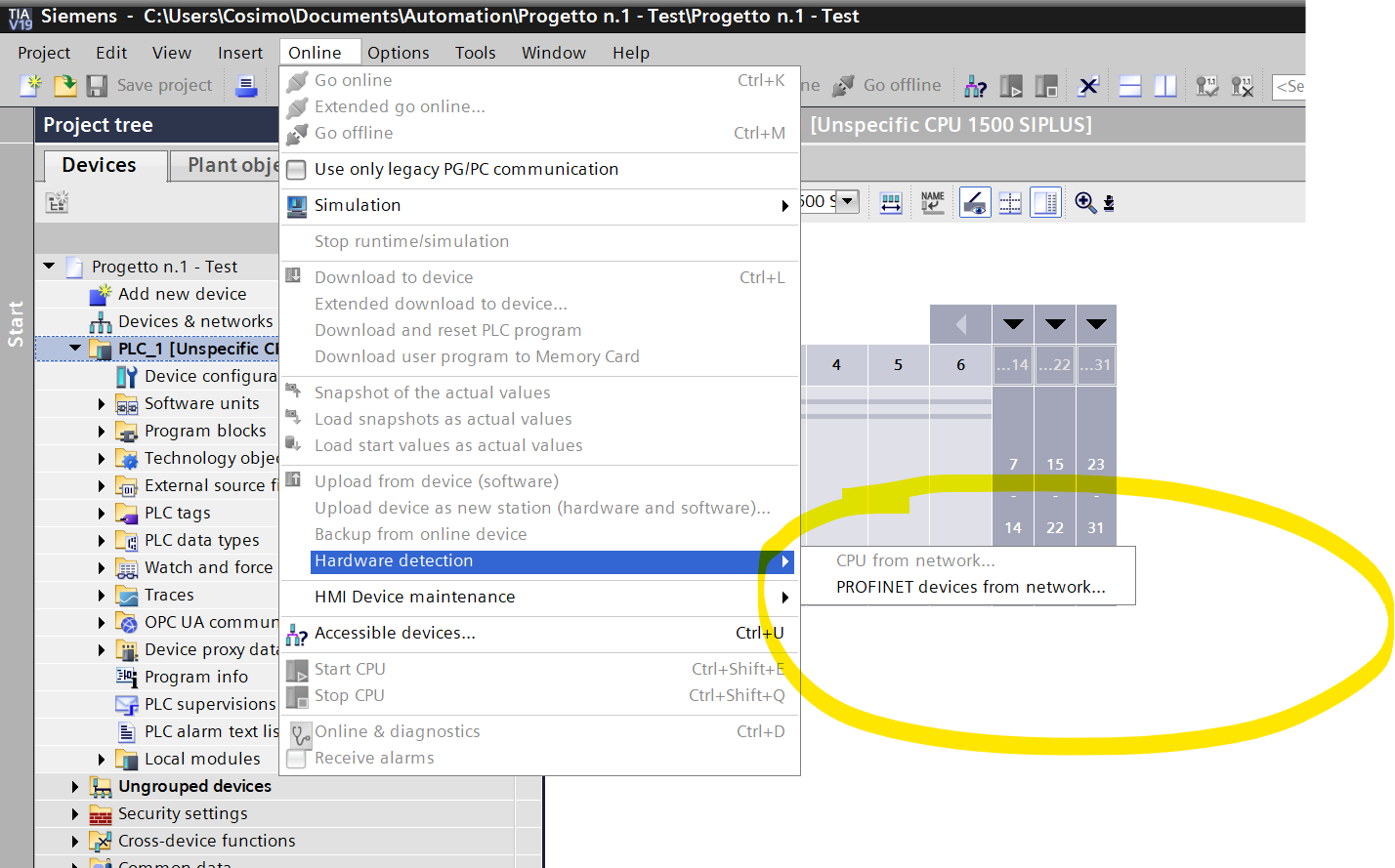Expand the PLC tags node
1395x868 pixels.
point(102,513)
